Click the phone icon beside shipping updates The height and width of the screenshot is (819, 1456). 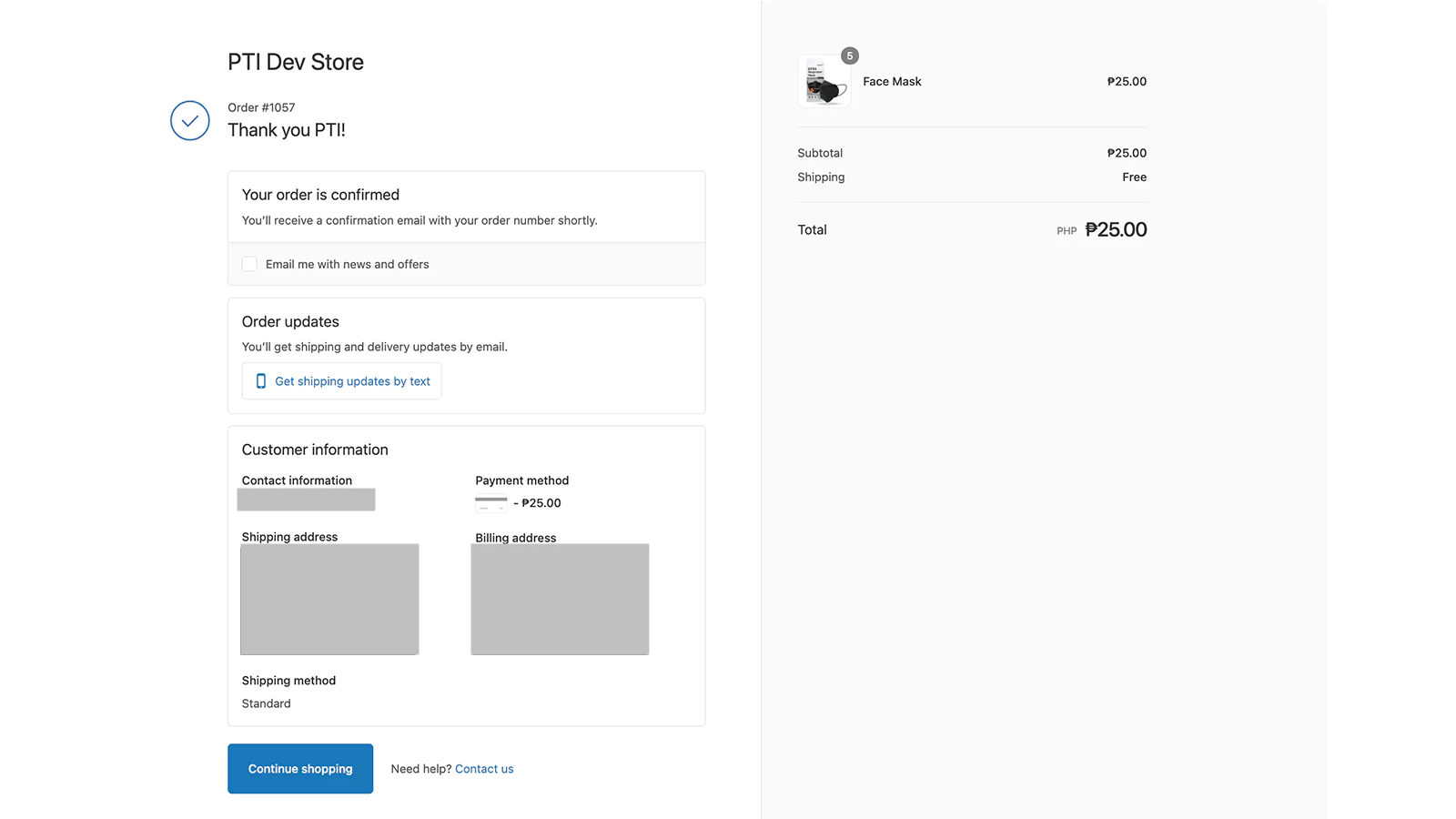(x=261, y=381)
